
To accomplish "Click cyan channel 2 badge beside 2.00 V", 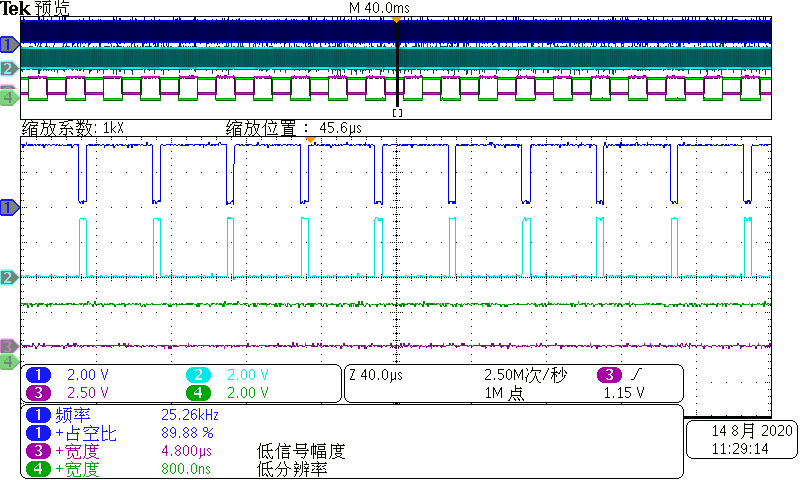I will 198,375.
